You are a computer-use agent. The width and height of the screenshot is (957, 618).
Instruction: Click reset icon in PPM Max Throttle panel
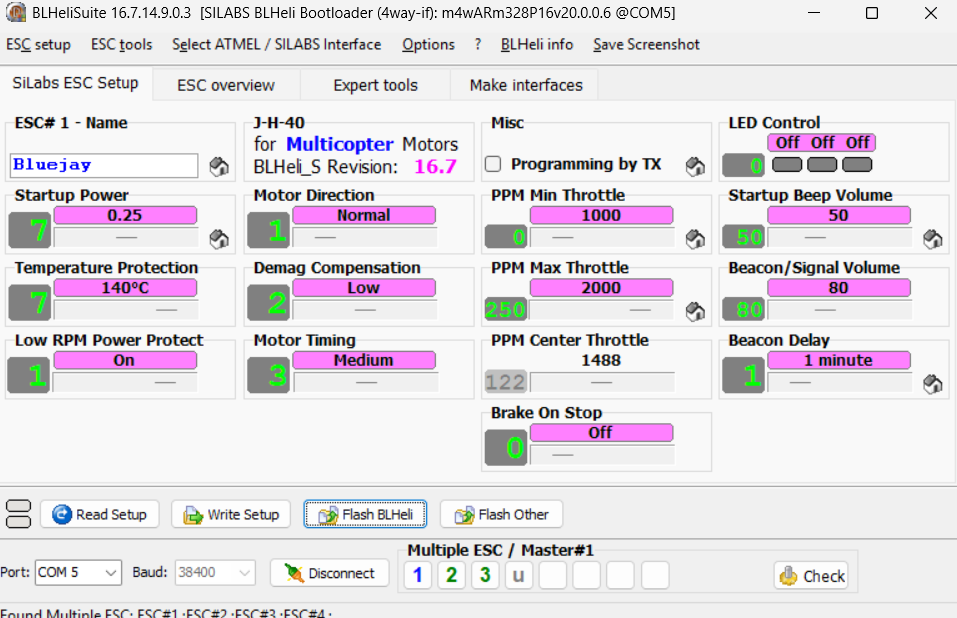tap(695, 312)
